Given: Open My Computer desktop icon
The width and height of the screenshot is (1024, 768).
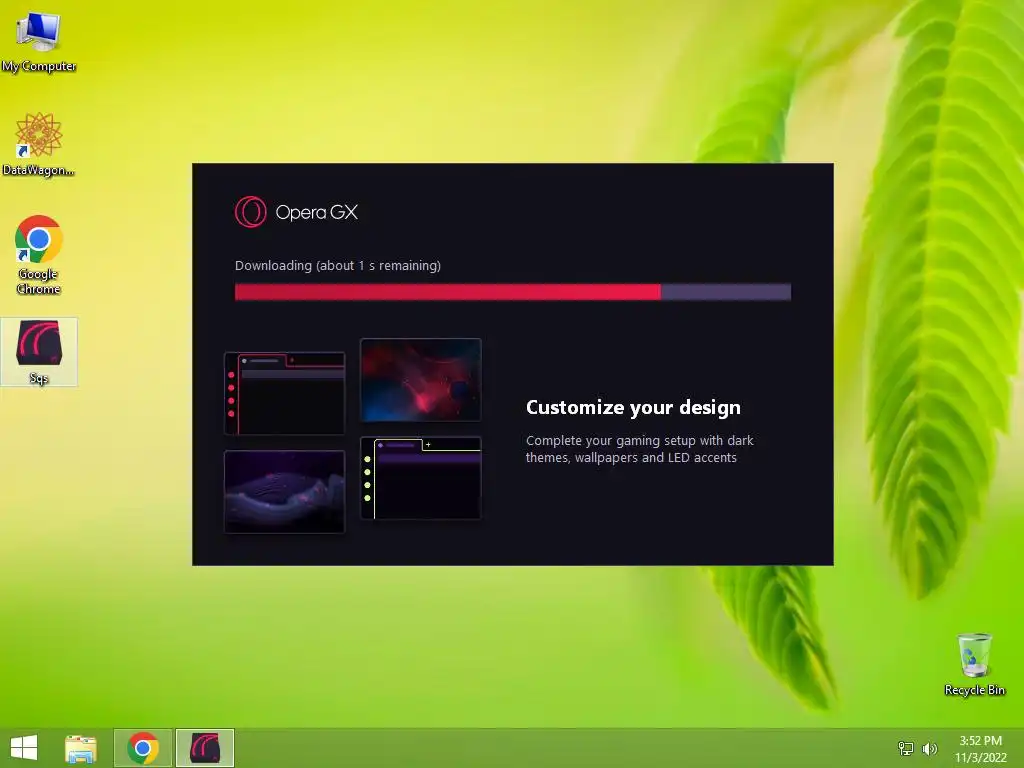Looking at the screenshot, I should 39,42.
